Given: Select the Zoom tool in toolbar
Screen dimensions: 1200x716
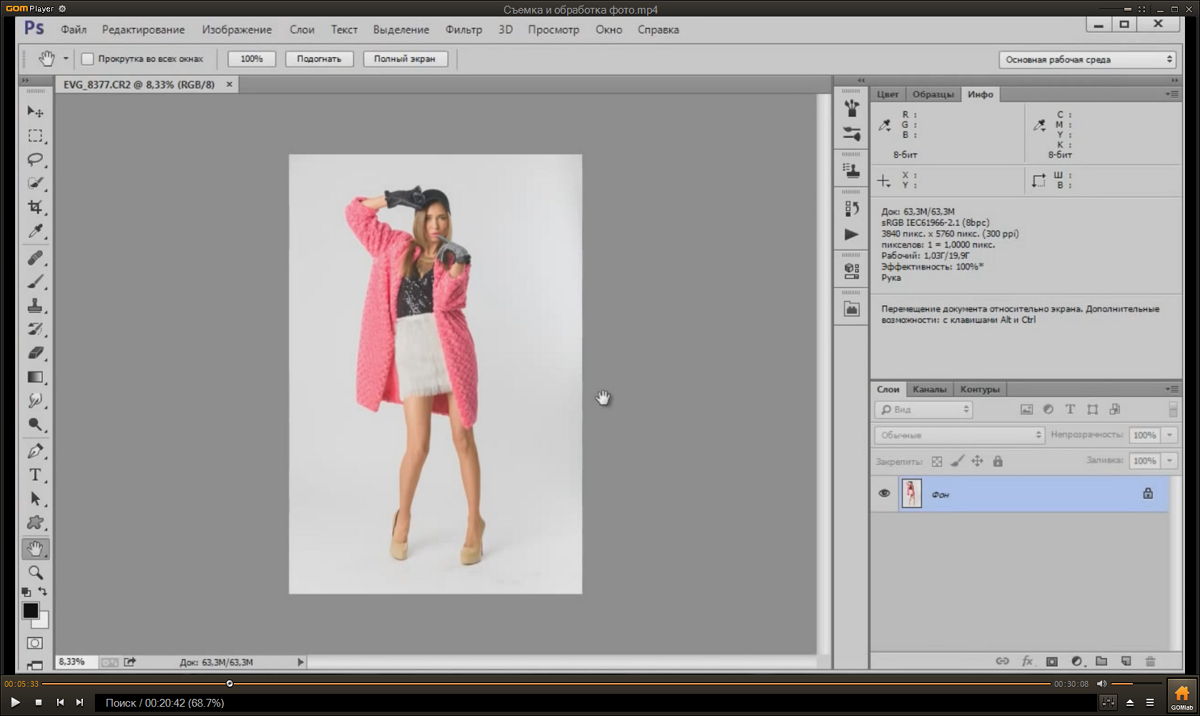Looking at the screenshot, I should [35, 573].
